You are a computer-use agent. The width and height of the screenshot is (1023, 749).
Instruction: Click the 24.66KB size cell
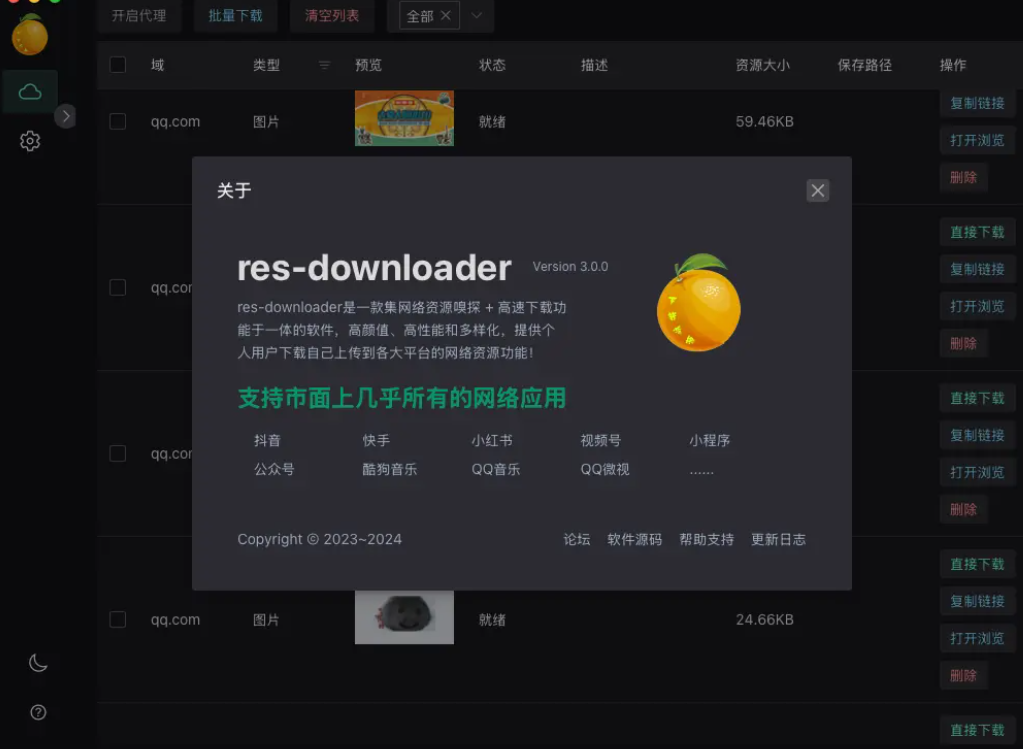tap(765, 619)
